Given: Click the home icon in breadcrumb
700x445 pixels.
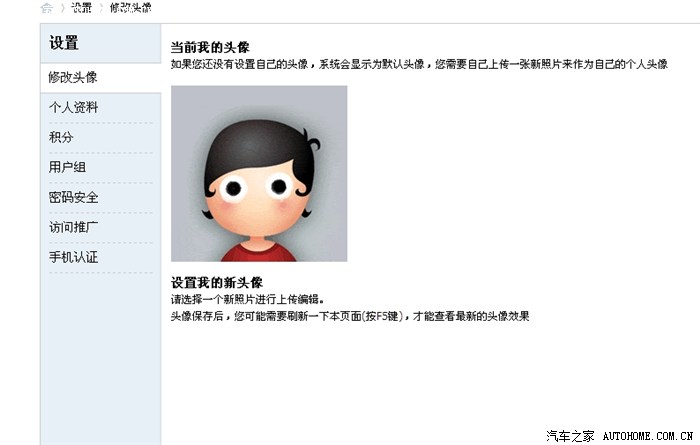Looking at the screenshot, I should coord(46,8).
